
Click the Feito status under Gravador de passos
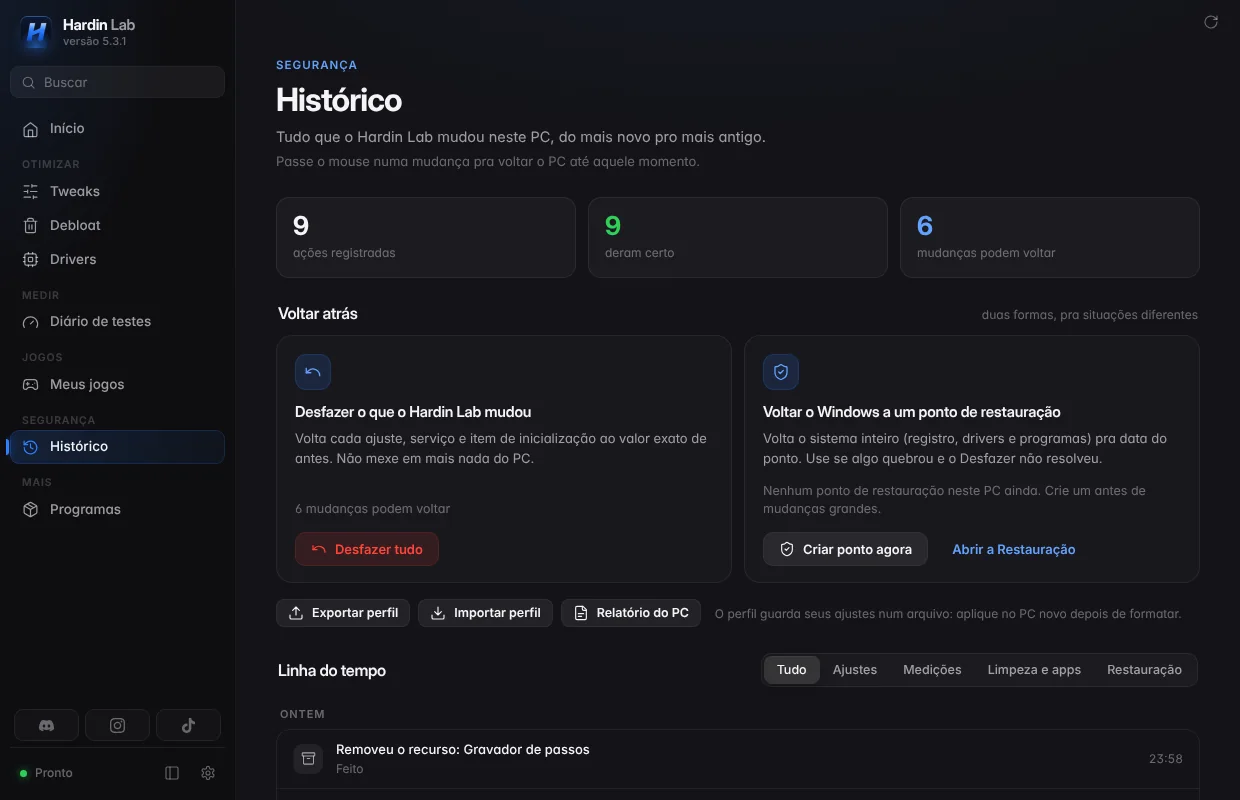pos(350,769)
